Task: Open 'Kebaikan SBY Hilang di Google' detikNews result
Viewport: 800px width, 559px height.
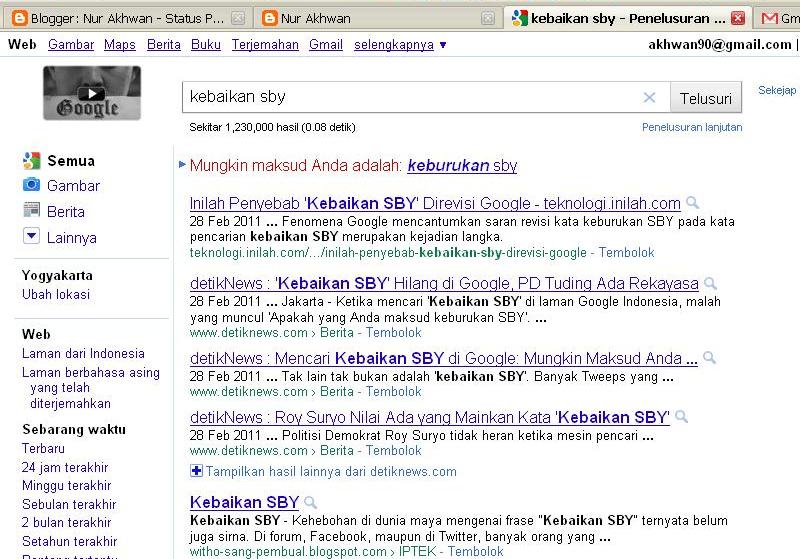Action: coord(444,283)
